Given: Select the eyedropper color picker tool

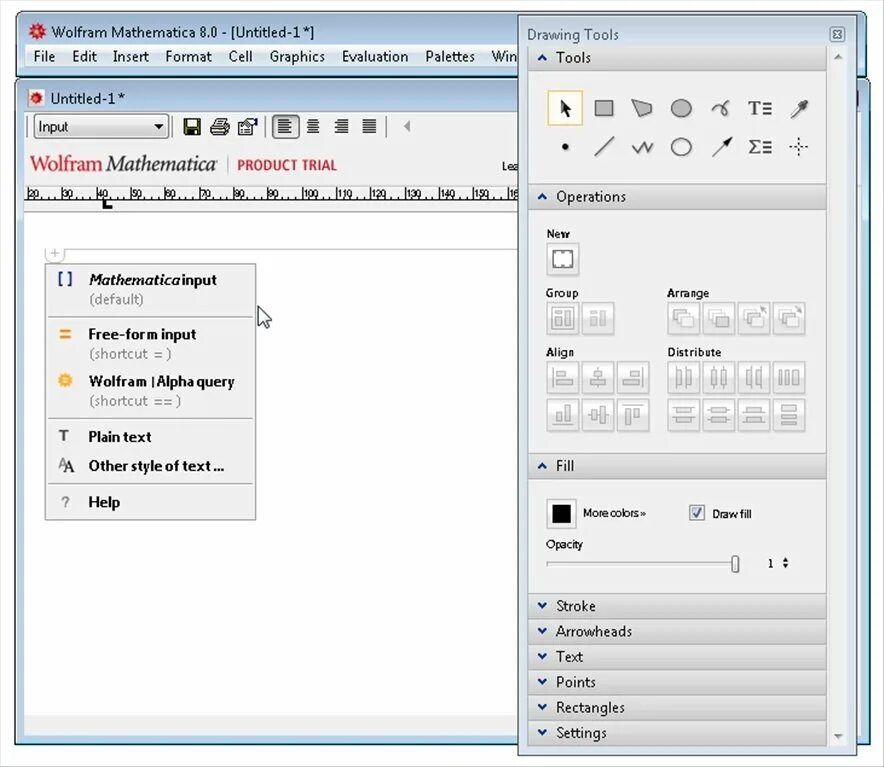Looking at the screenshot, I should coord(799,108).
